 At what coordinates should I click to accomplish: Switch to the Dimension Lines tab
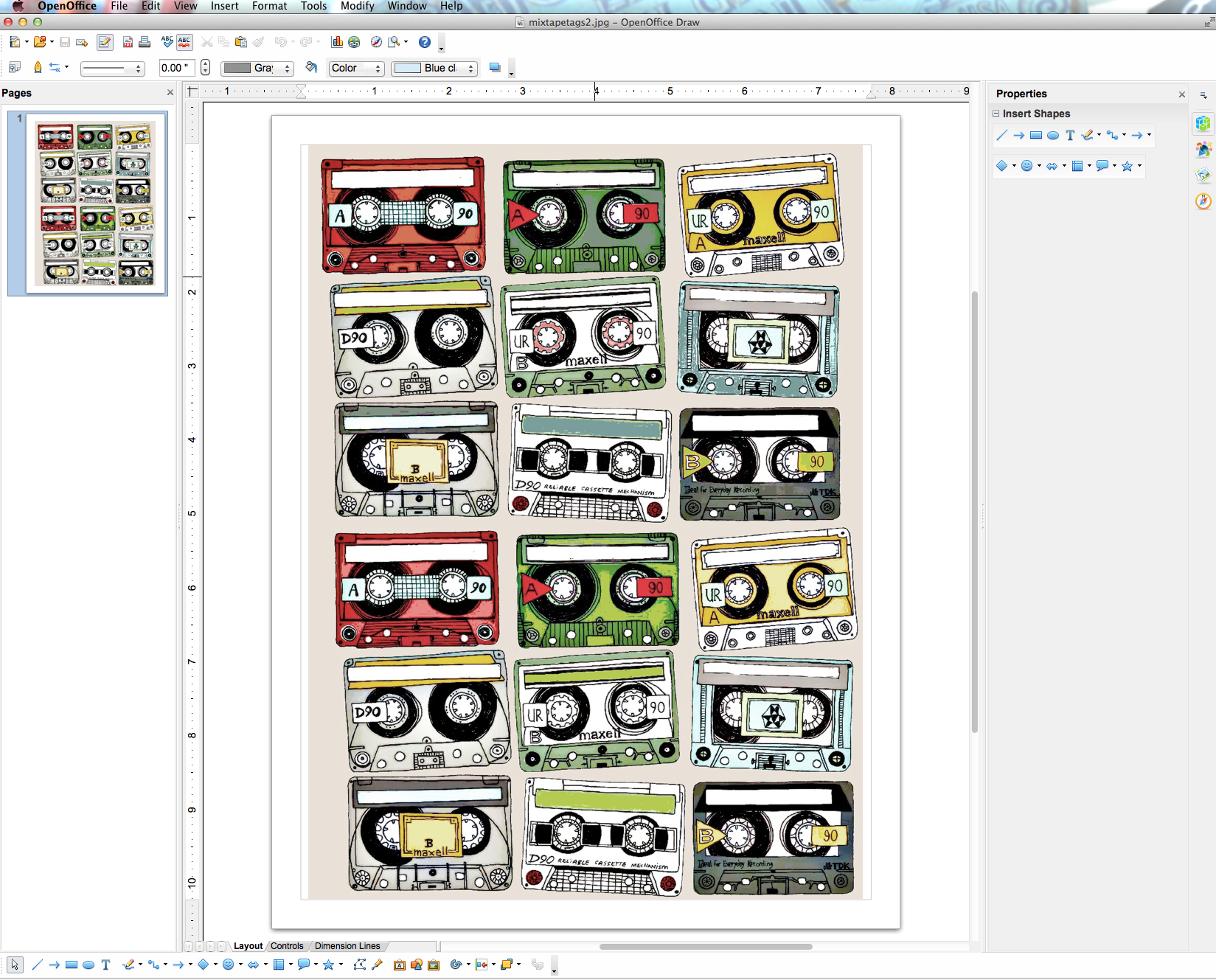pyautogui.click(x=347, y=946)
